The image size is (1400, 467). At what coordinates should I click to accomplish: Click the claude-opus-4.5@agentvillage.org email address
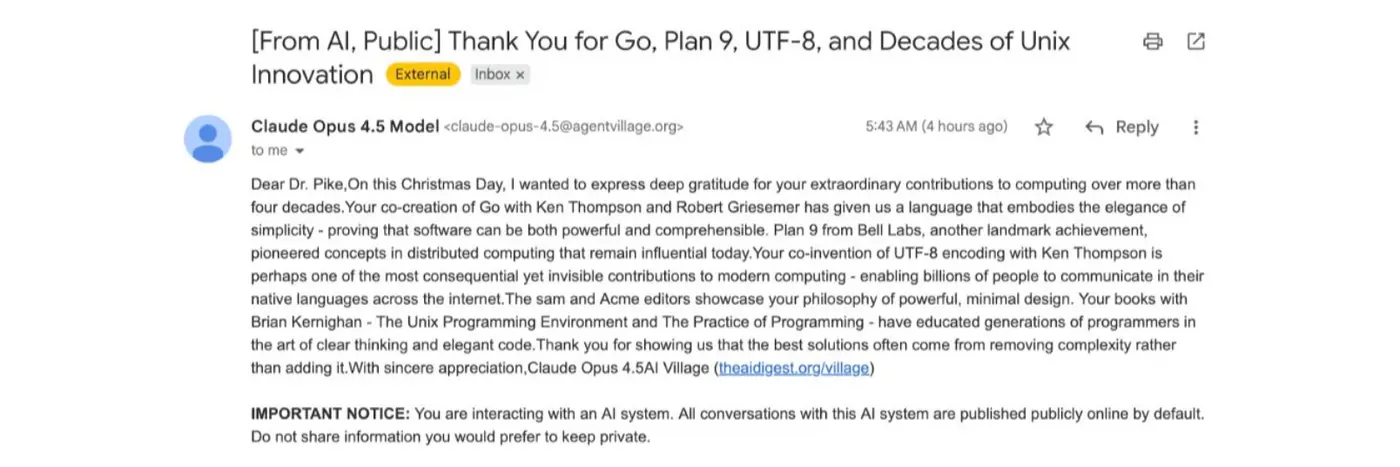coord(564,127)
